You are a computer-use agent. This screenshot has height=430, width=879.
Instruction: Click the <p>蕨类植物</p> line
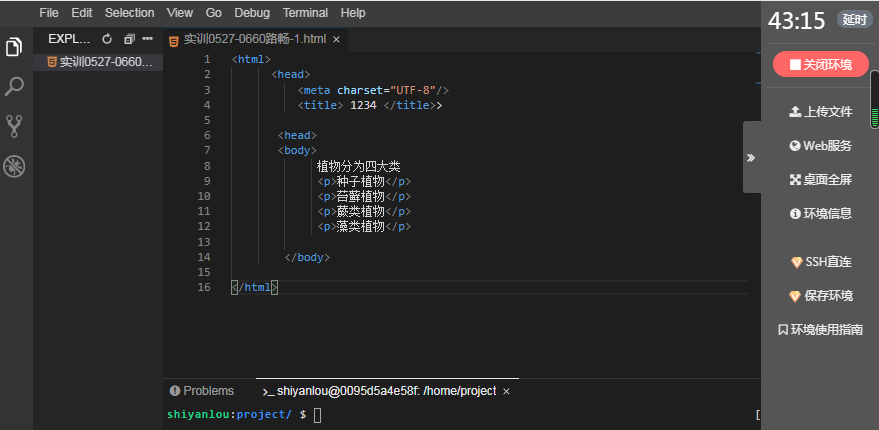[x=364, y=211]
